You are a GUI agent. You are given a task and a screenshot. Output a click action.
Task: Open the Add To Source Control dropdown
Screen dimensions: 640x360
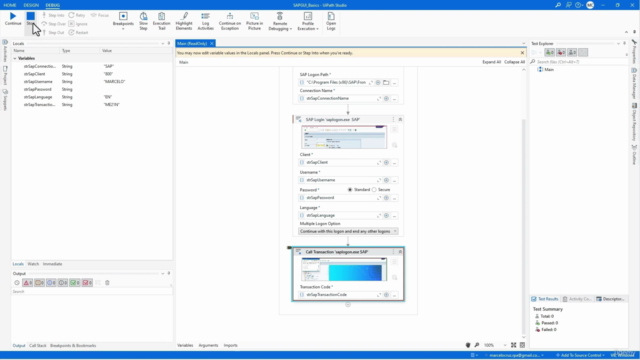[x=580, y=356]
